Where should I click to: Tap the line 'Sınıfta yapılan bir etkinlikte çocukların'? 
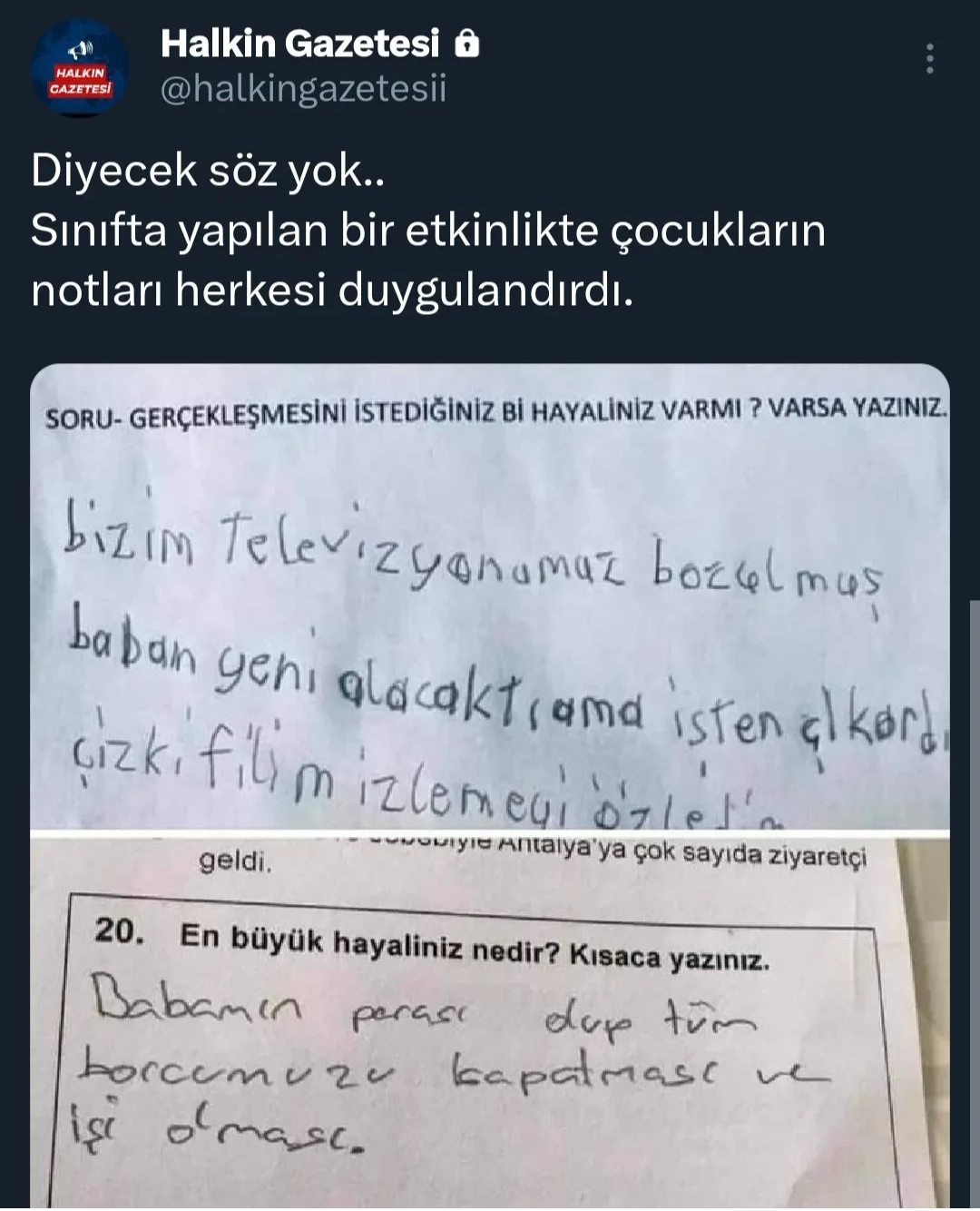point(428,230)
